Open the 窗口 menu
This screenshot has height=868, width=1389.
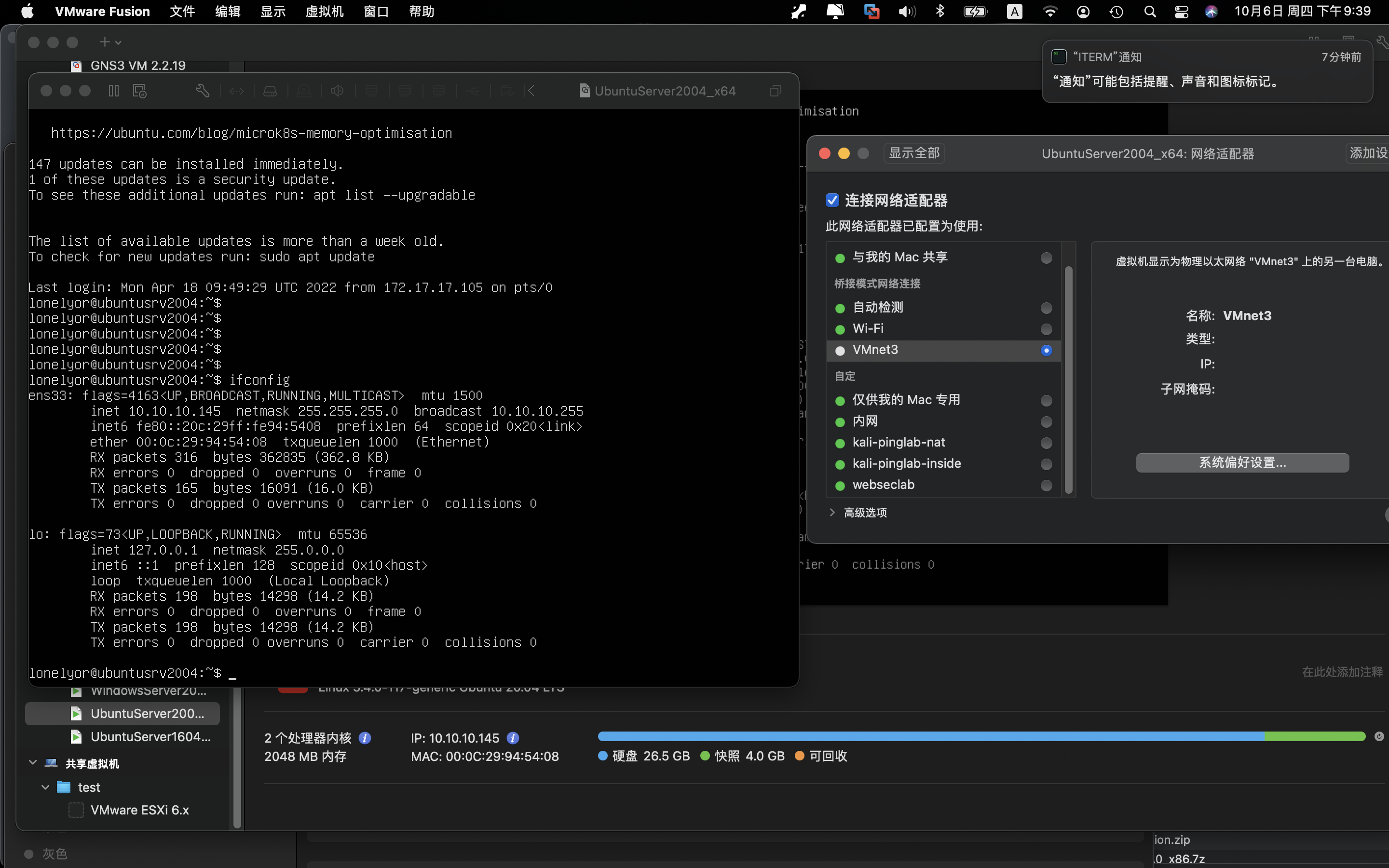point(377,12)
